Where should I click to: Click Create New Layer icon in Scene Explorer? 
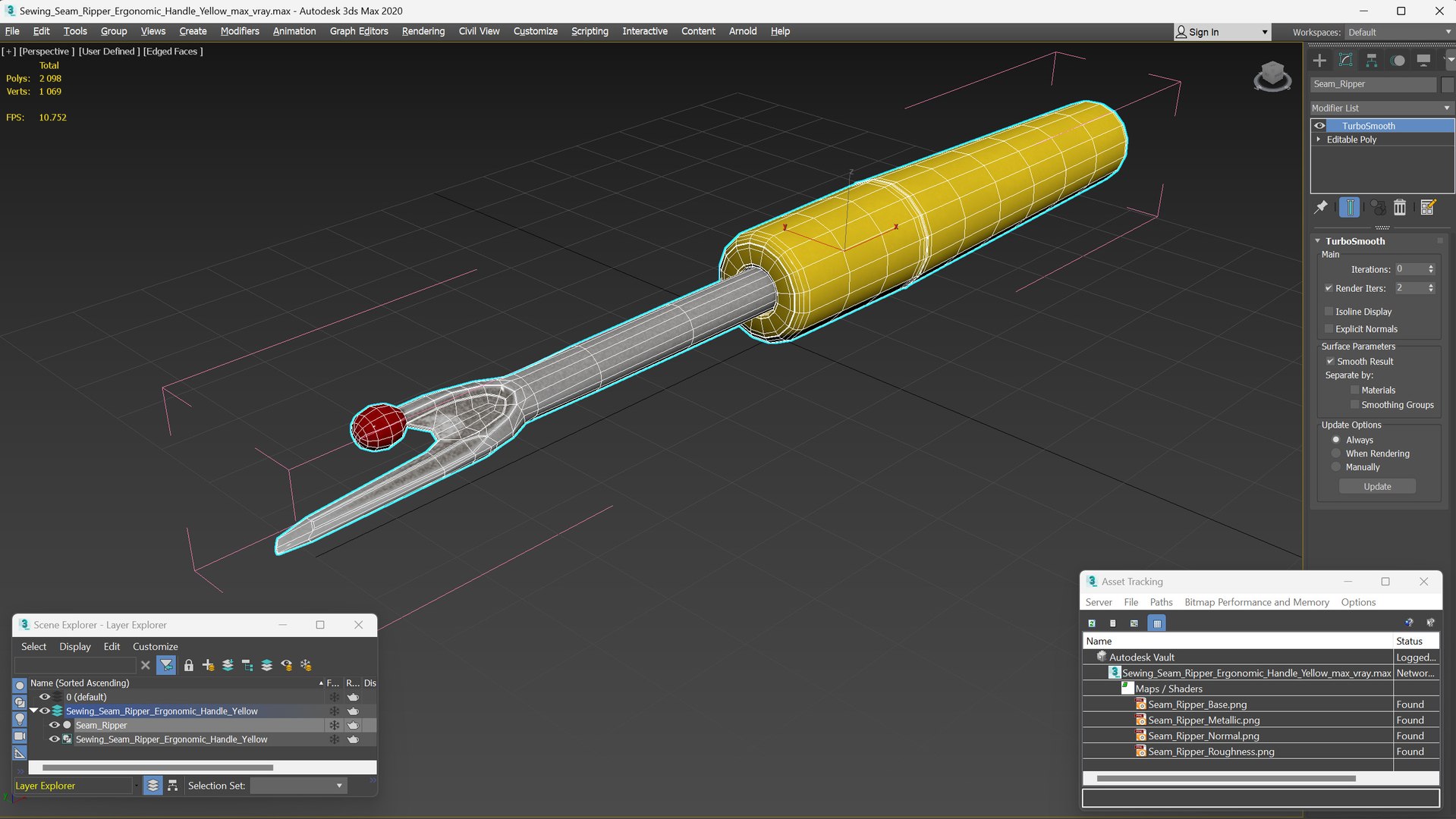pyautogui.click(x=208, y=665)
